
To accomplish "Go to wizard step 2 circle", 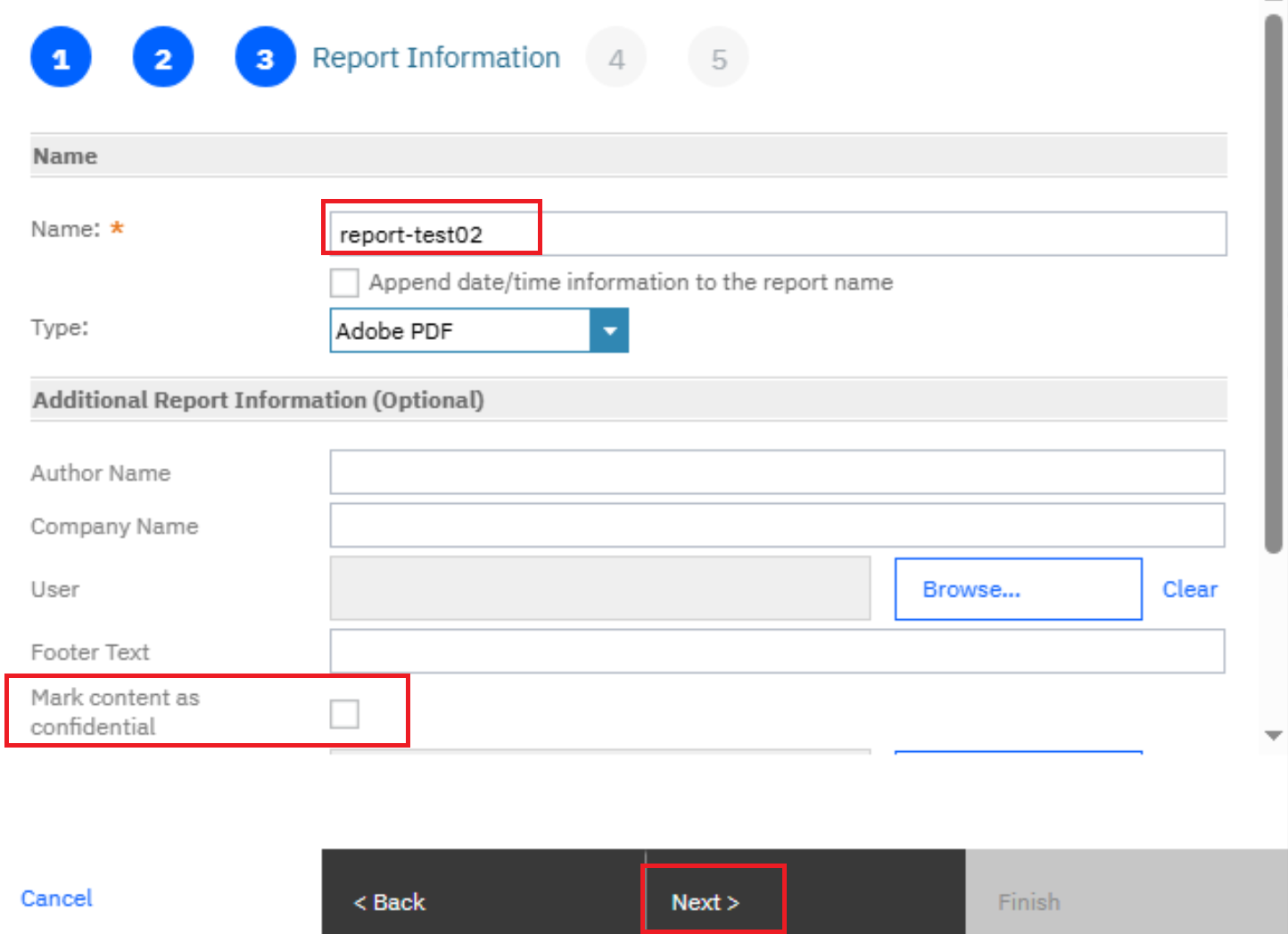I will (163, 58).
